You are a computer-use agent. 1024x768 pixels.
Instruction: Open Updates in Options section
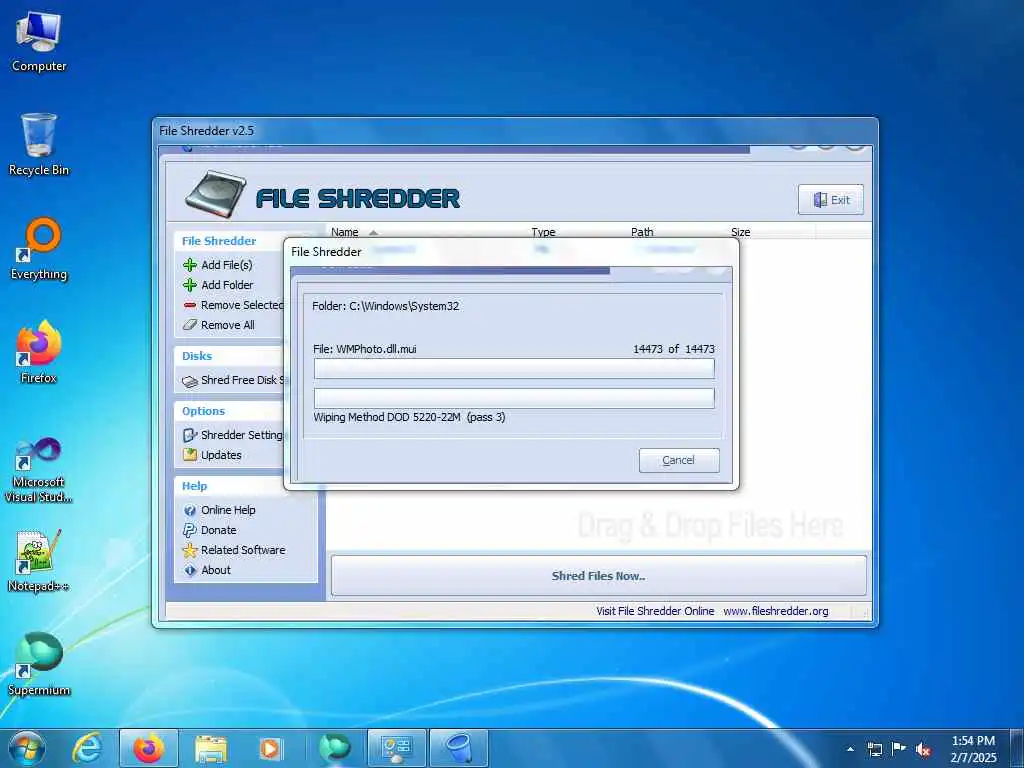click(x=221, y=455)
